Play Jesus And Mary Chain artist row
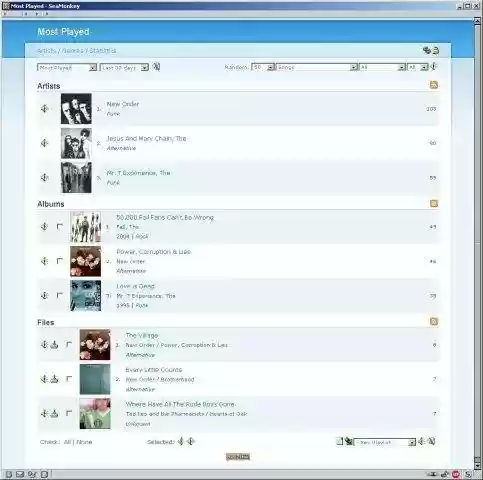The image size is (483, 480). [44, 143]
